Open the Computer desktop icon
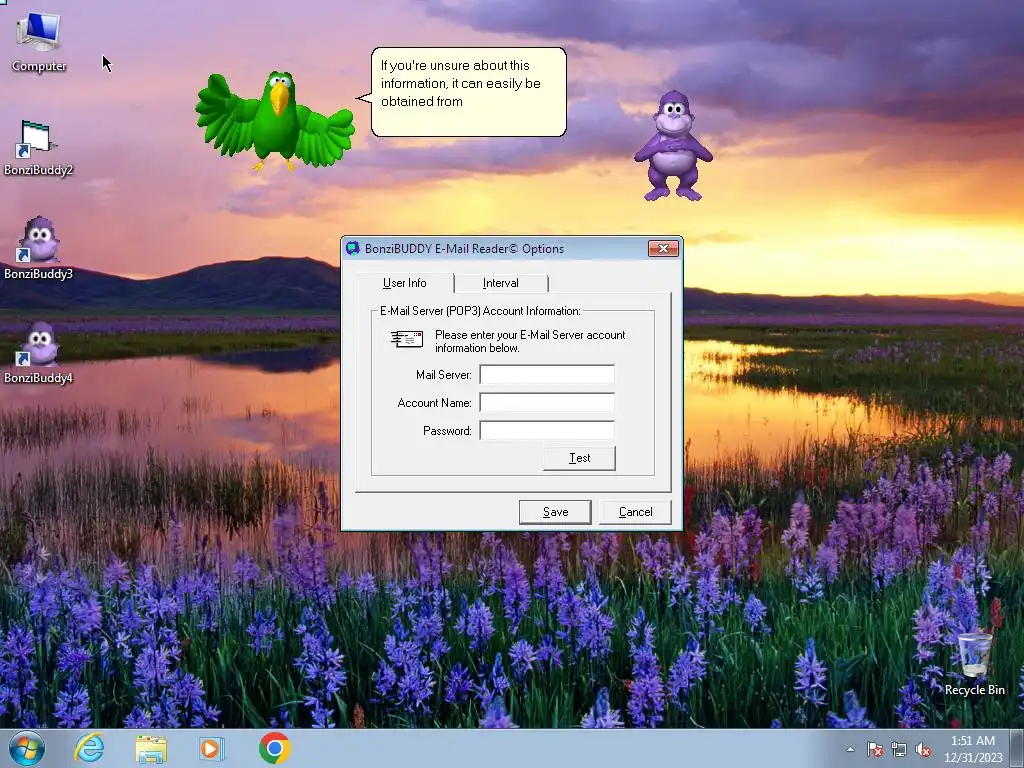1024x768 pixels. tap(39, 42)
